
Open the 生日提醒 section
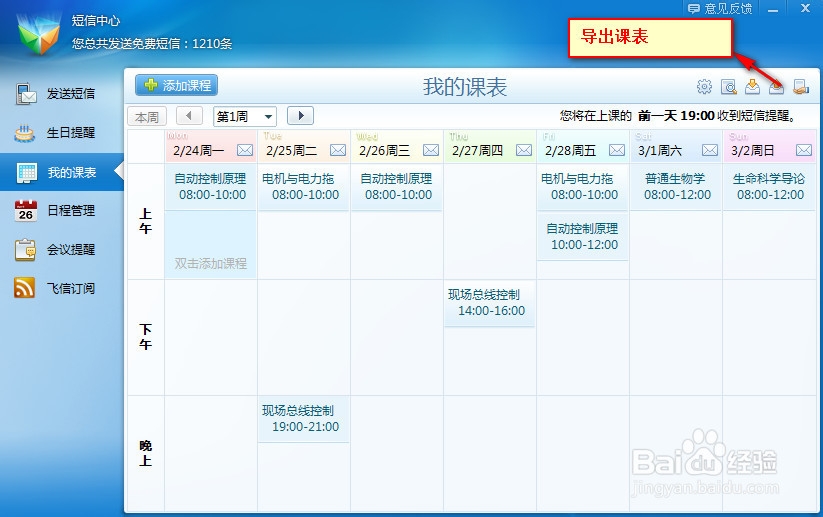click(62, 133)
